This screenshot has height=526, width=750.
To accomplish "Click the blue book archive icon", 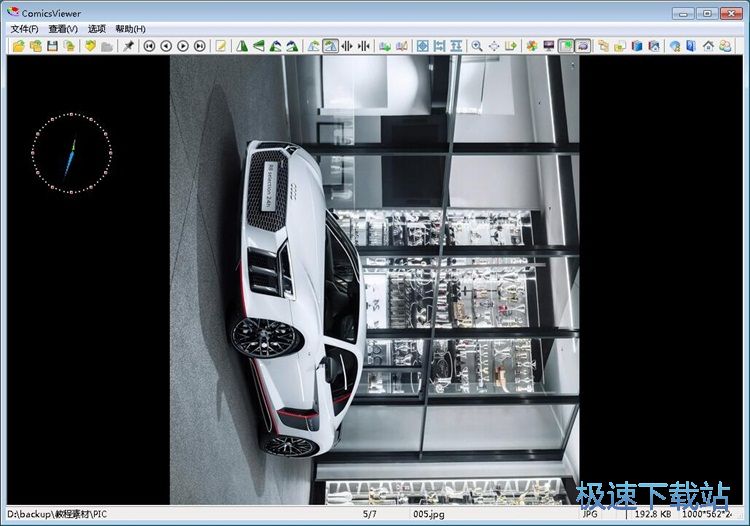I will tap(637, 46).
